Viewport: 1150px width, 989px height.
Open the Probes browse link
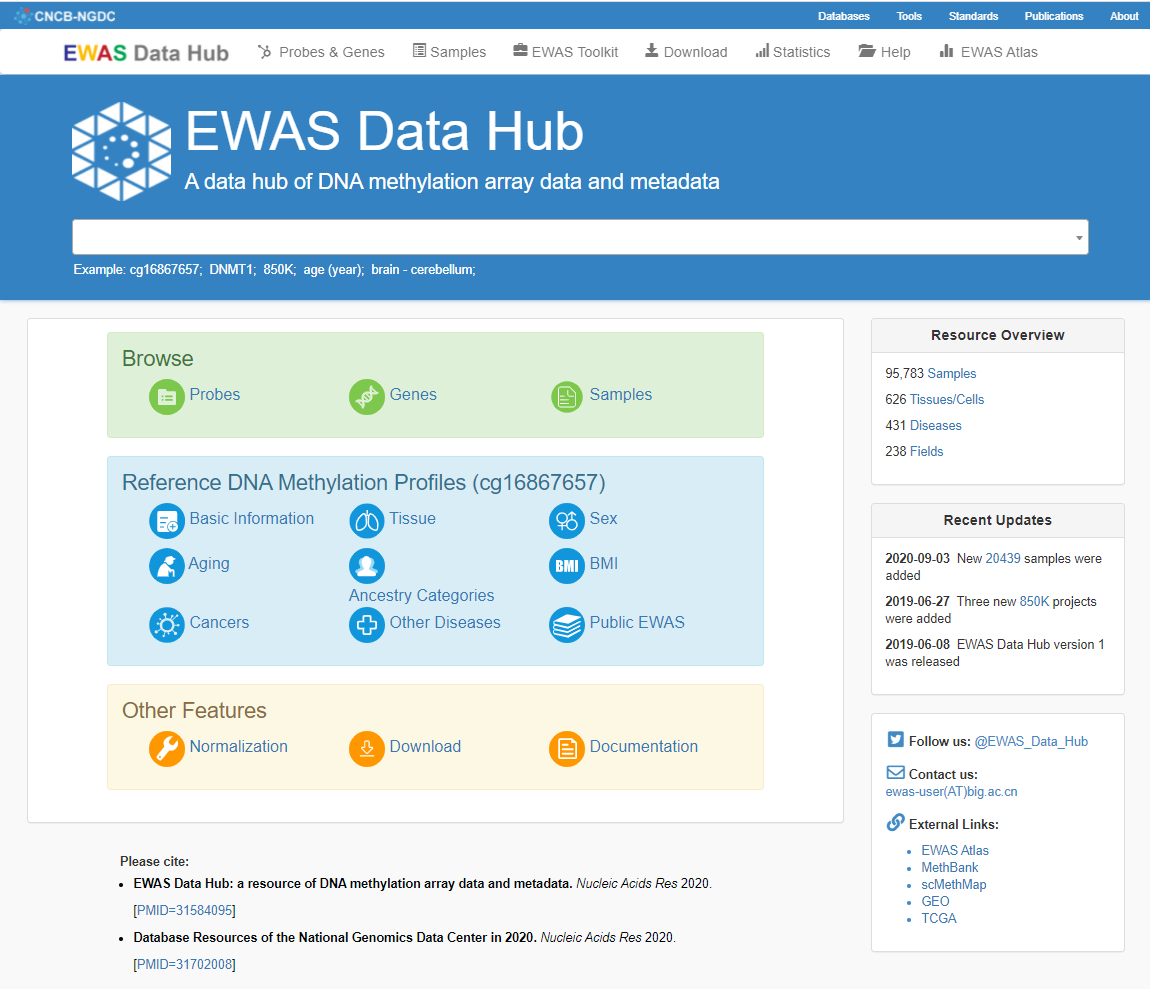(215, 394)
